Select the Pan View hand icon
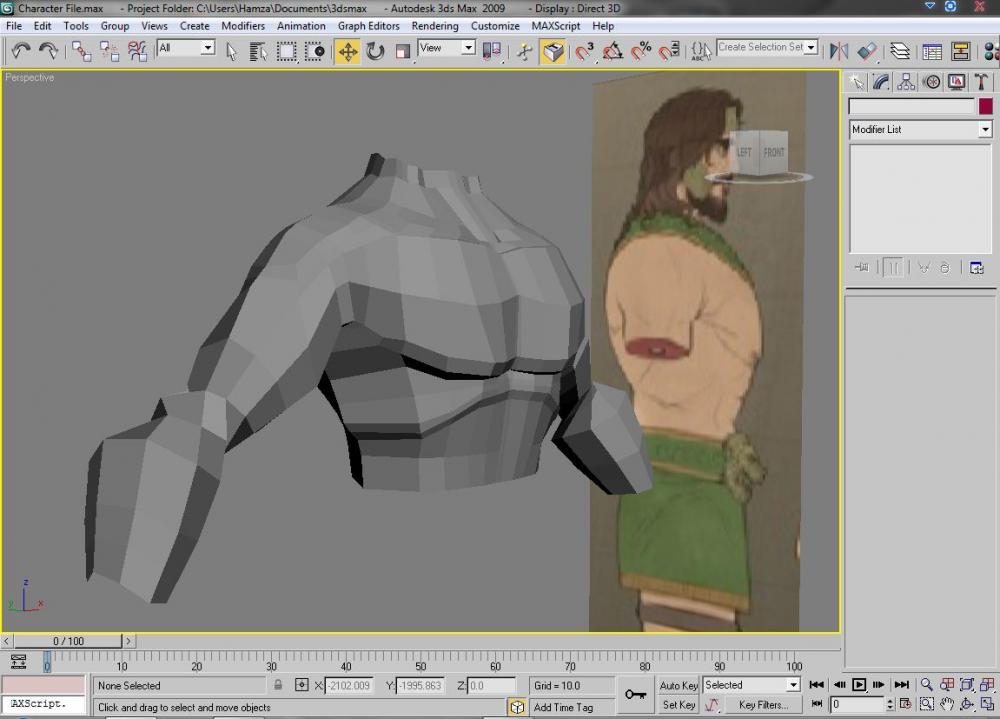This screenshot has height=719, width=1000. coord(946,705)
